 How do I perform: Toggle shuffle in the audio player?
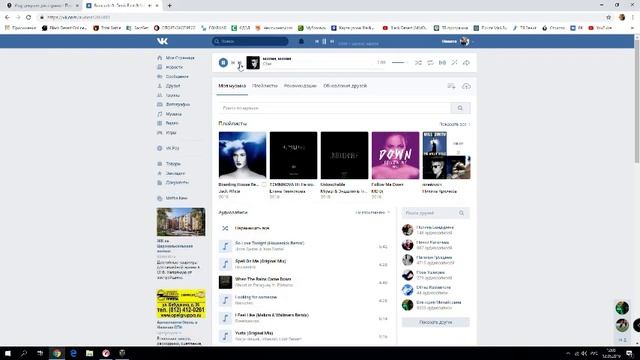[418, 62]
